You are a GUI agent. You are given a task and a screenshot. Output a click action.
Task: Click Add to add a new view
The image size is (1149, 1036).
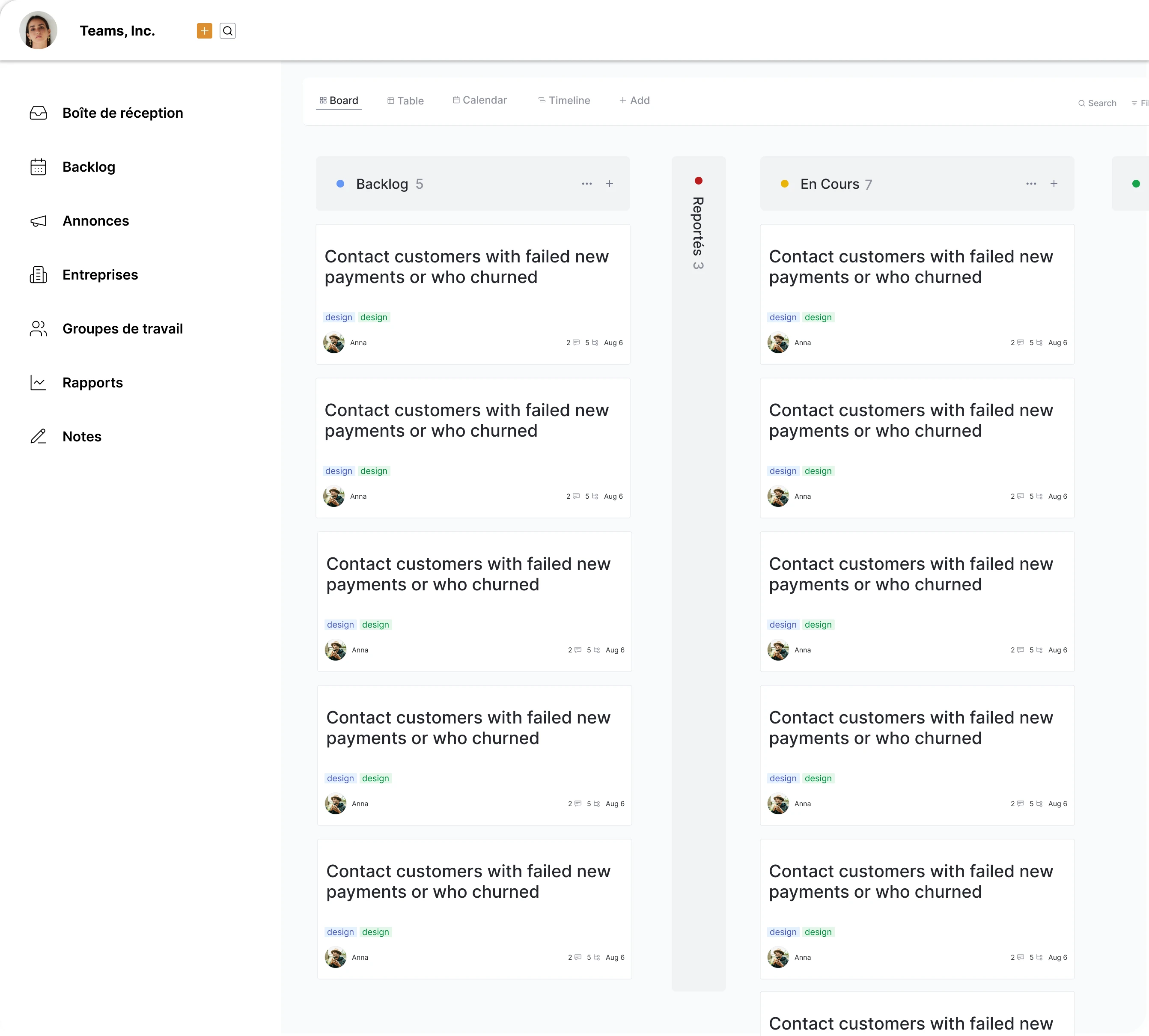(634, 100)
